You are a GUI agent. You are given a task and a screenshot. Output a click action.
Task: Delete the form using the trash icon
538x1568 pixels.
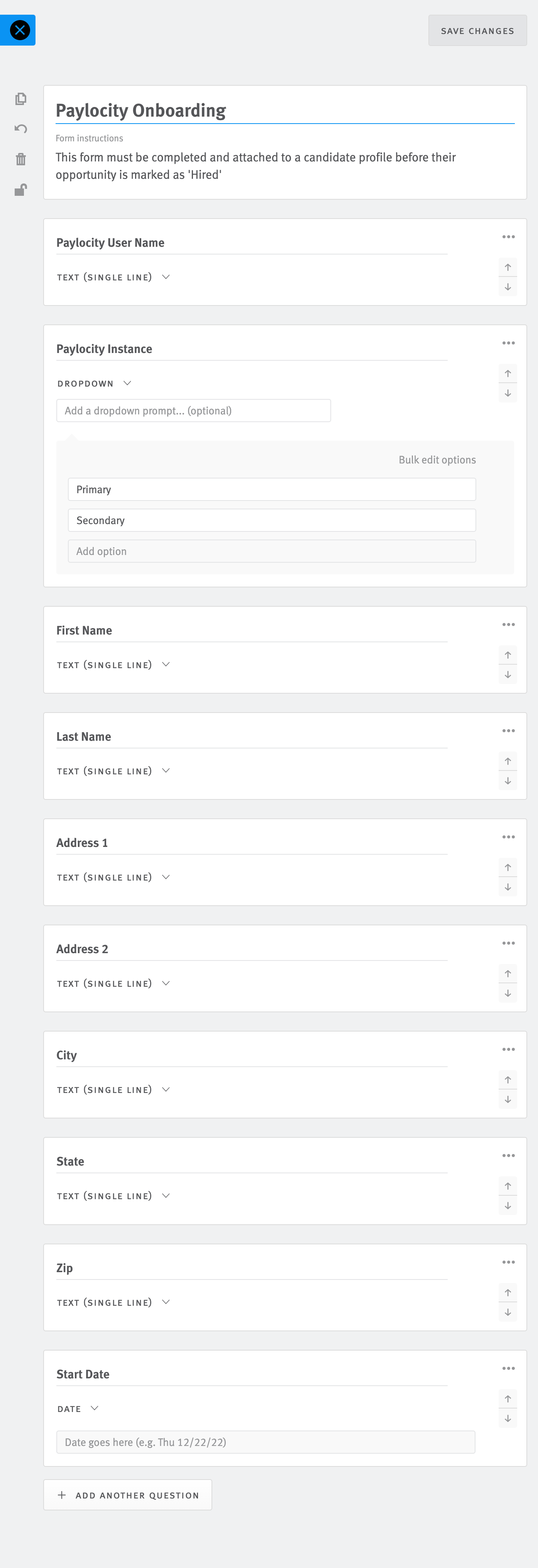21,159
